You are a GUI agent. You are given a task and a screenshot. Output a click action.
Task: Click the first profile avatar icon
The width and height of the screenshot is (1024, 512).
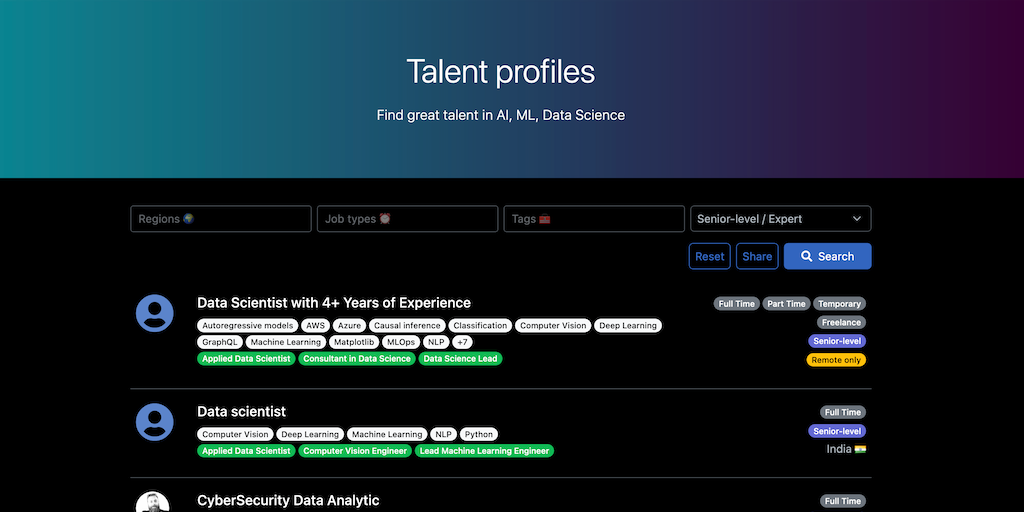[x=154, y=313]
